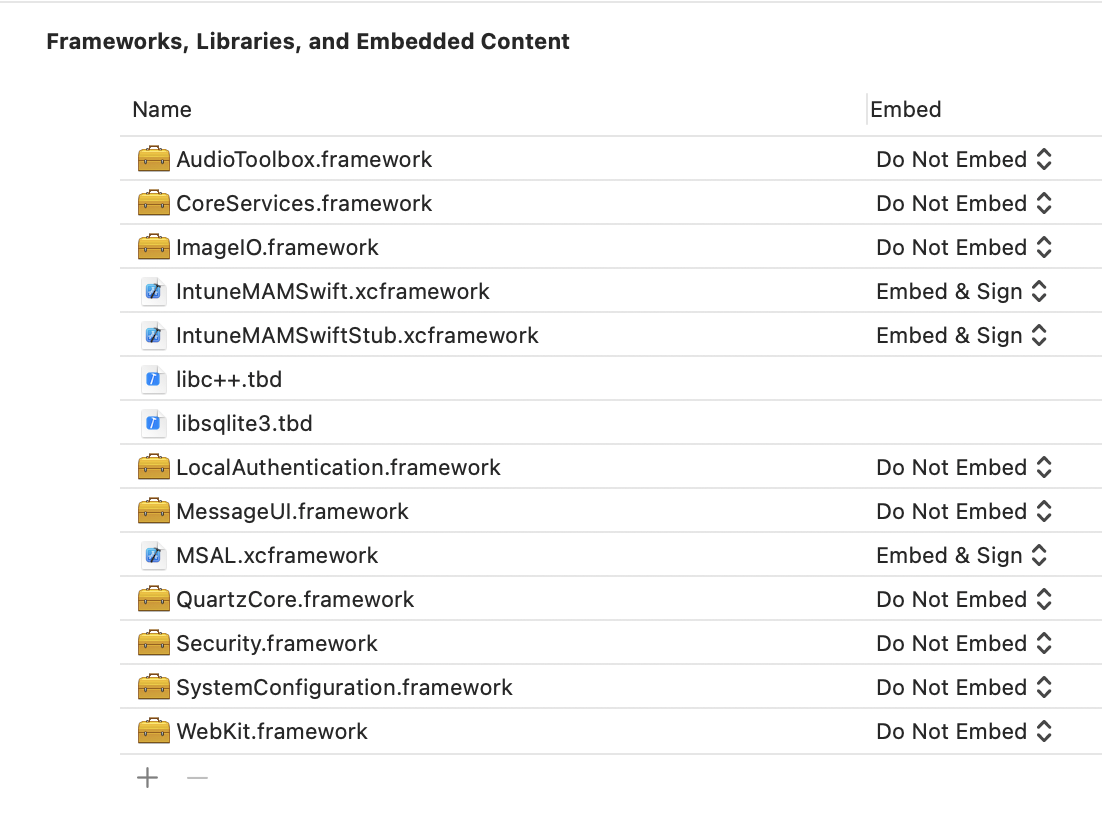Select the MessageUI.framework row
The width and height of the screenshot is (1102, 814).
pos(292,511)
